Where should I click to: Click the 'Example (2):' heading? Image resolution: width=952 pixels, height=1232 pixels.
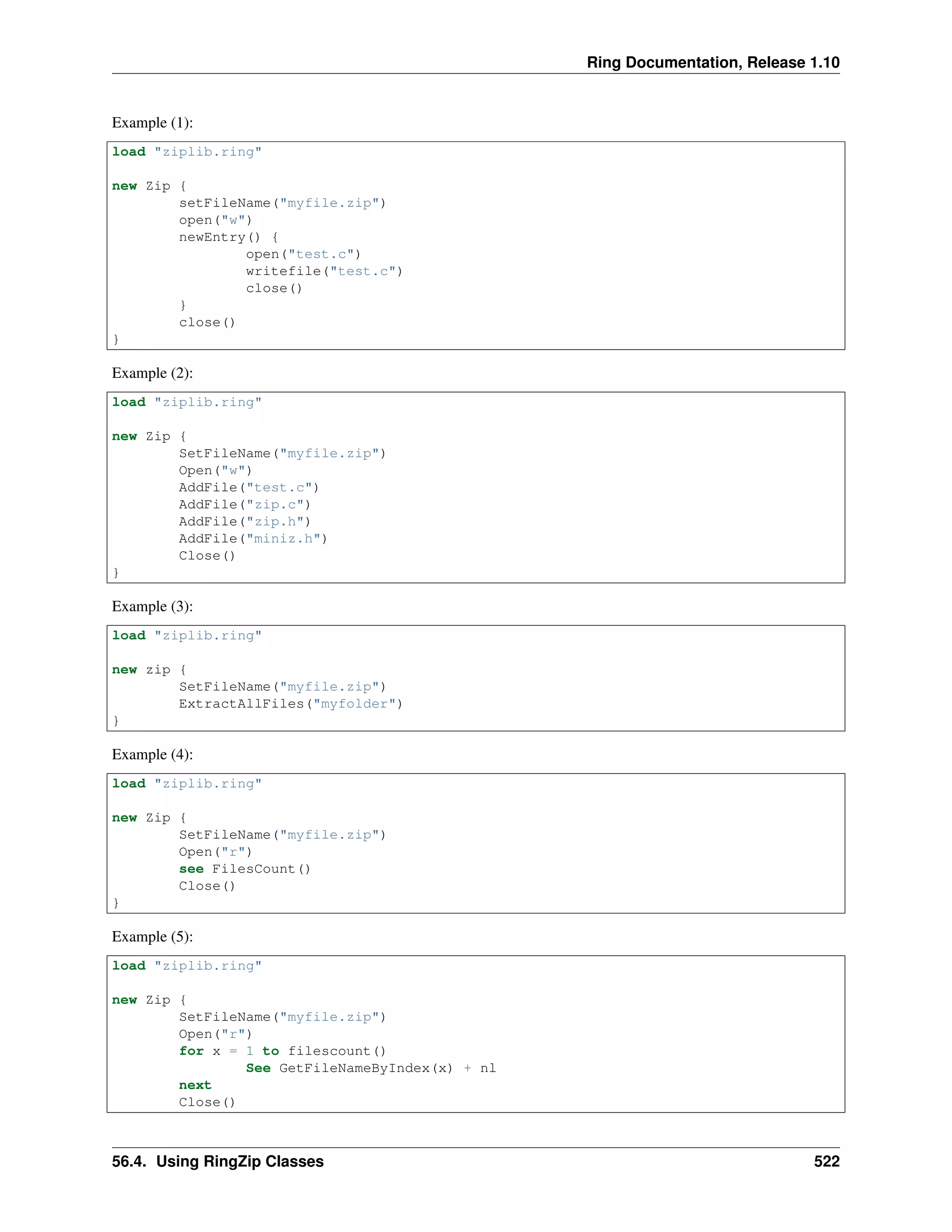point(152,373)
